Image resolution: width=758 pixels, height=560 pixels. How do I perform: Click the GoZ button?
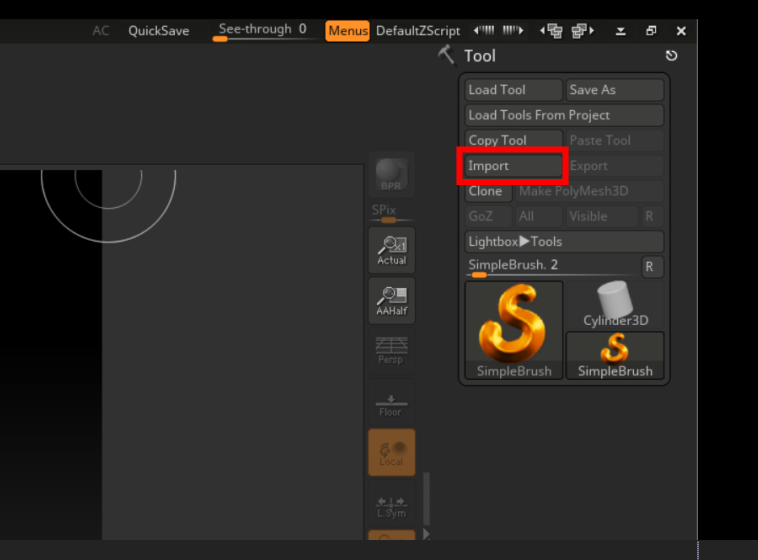pyautogui.click(x=488, y=216)
